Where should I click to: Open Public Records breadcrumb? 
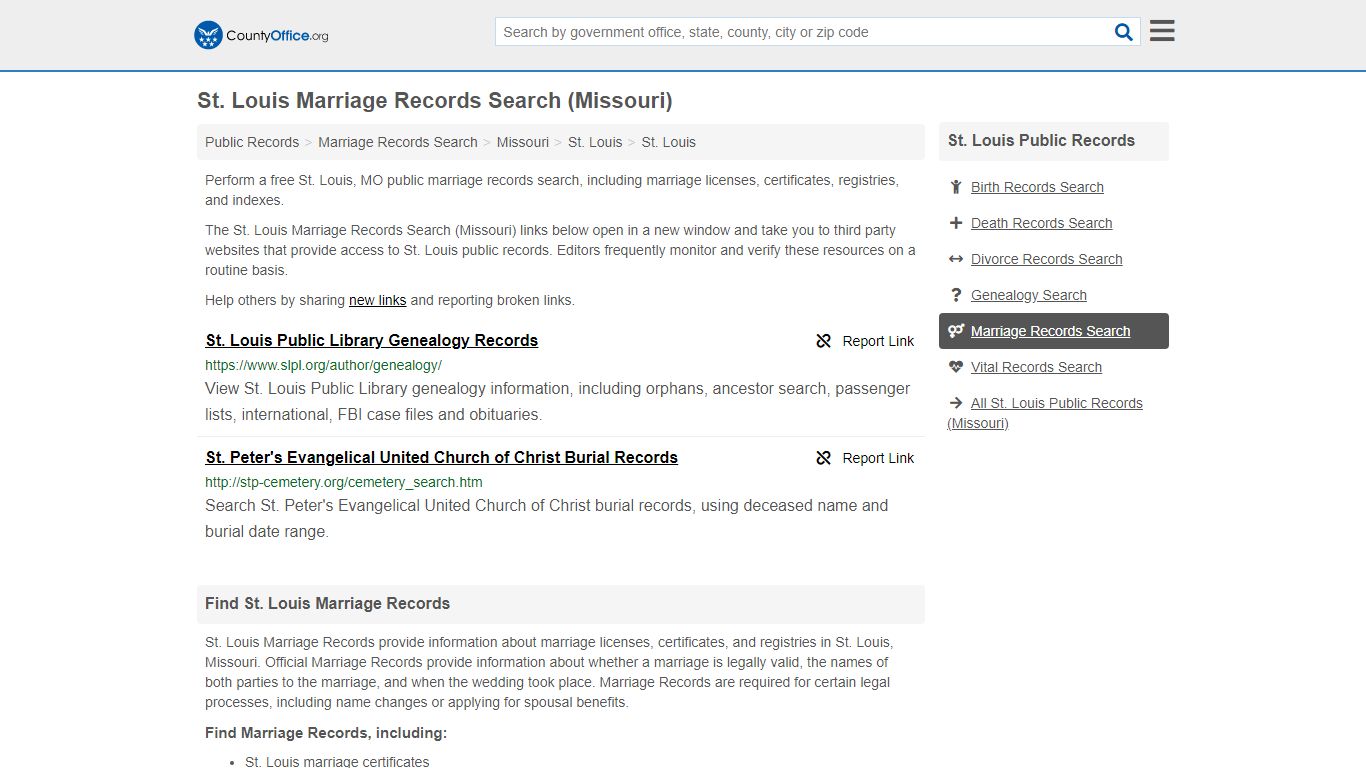coord(252,142)
